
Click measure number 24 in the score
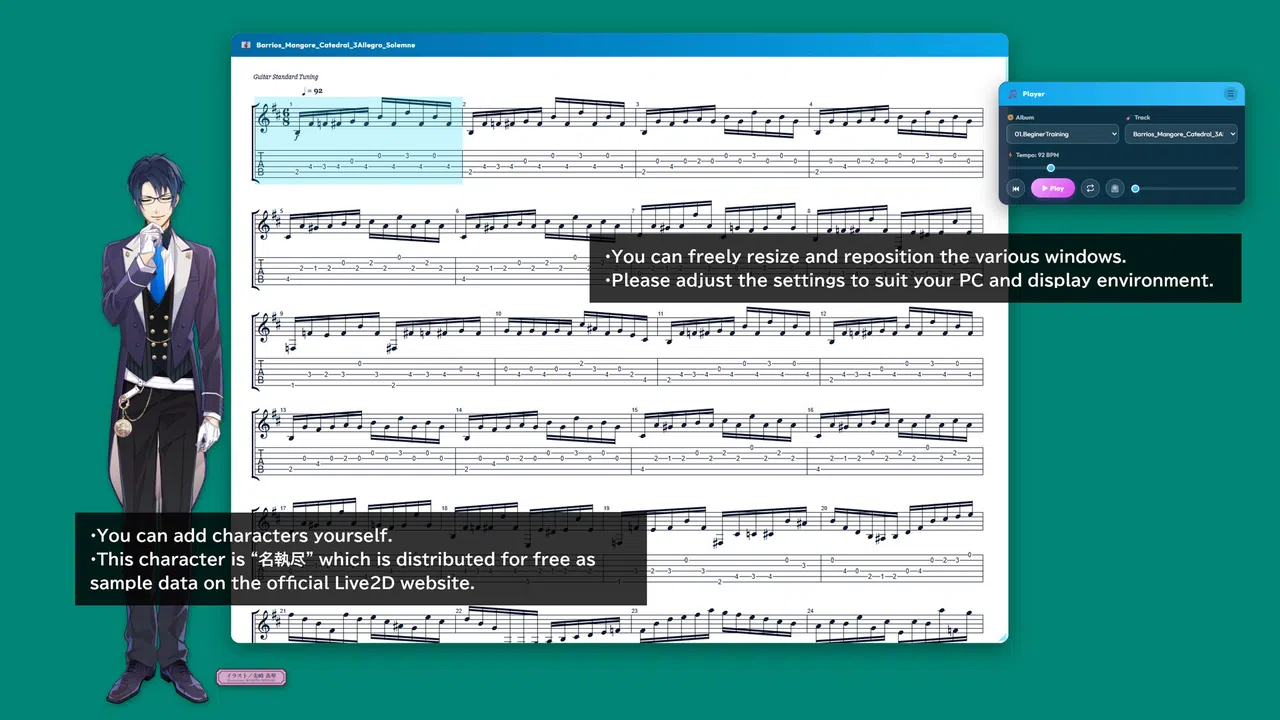tap(810, 610)
